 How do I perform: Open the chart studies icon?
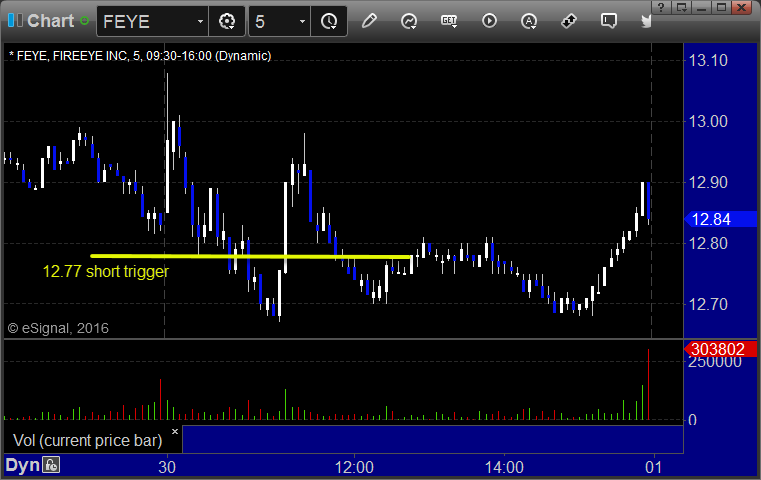pos(409,21)
